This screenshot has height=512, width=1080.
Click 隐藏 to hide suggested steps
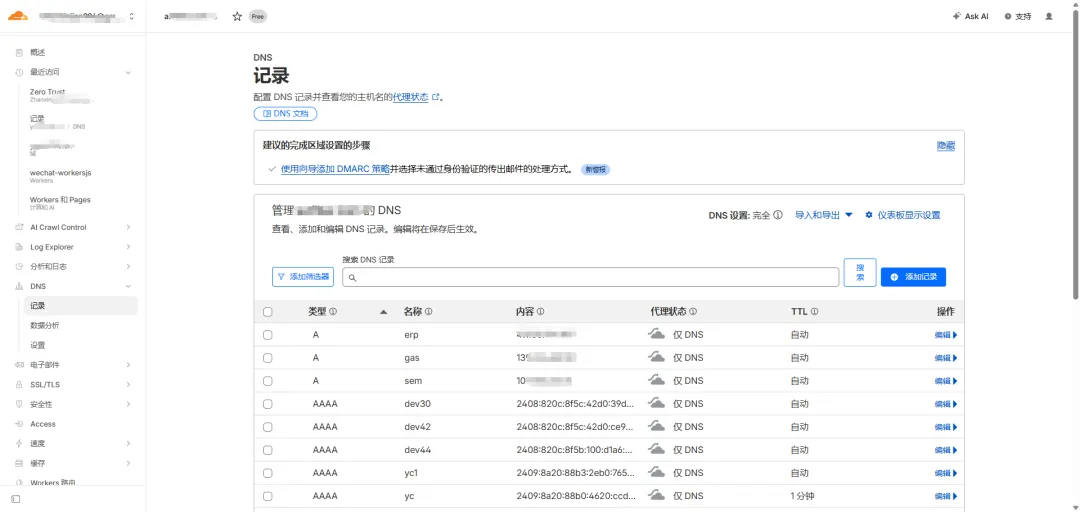click(x=946, y=146)
